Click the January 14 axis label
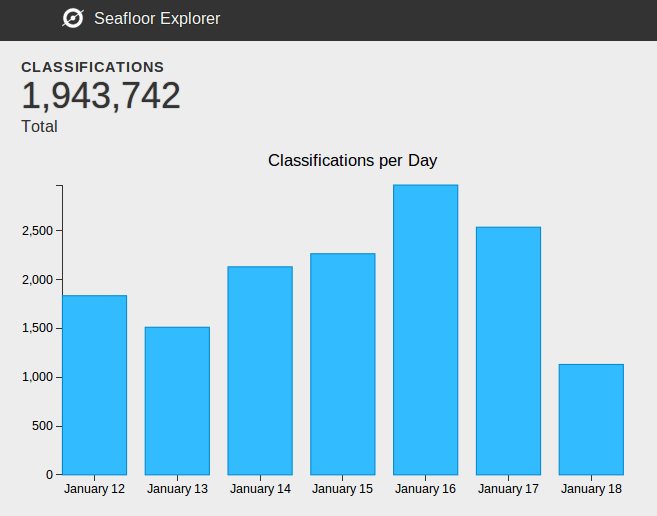The image size is (657, 516). click(x=260, y=489)
